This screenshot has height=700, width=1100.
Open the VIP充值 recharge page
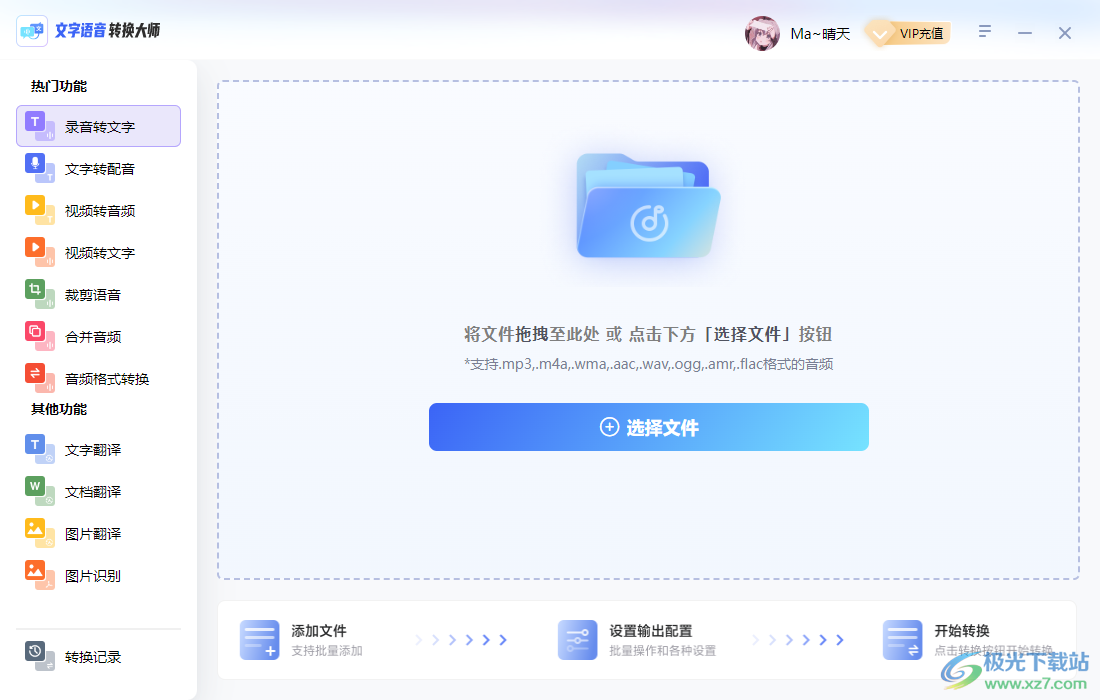[x=913, y=32]
